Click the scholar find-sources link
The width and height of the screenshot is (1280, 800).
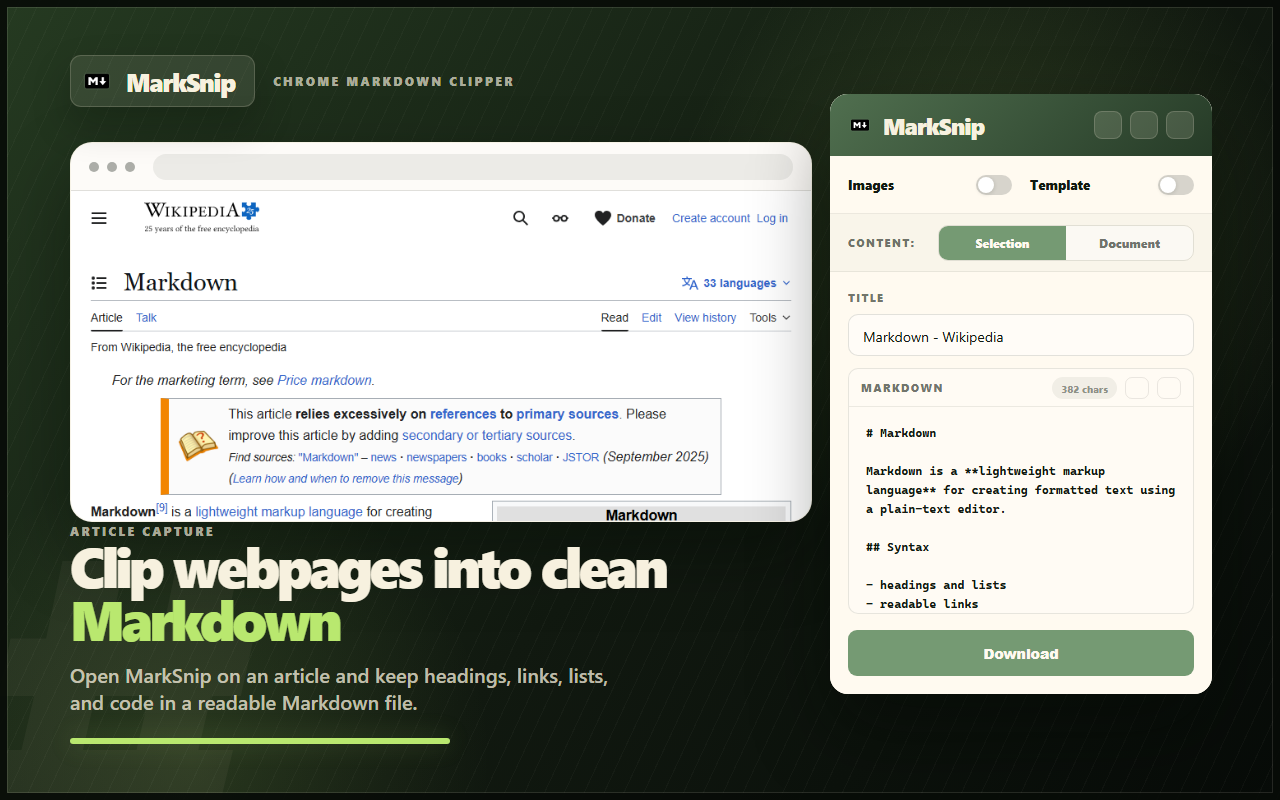click(534, 457)
